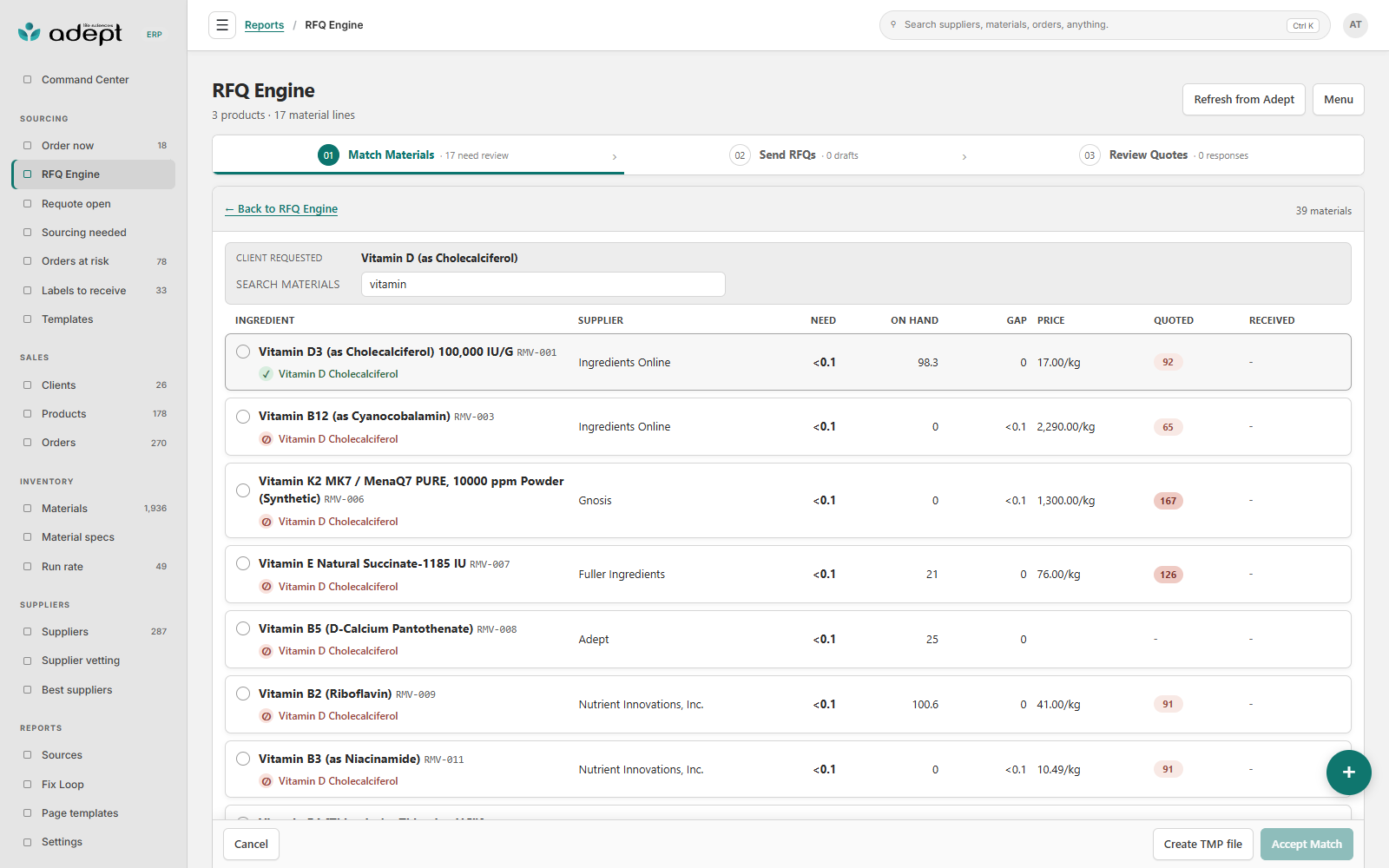Select the Vitamin B5 radio button

point(243,628)
